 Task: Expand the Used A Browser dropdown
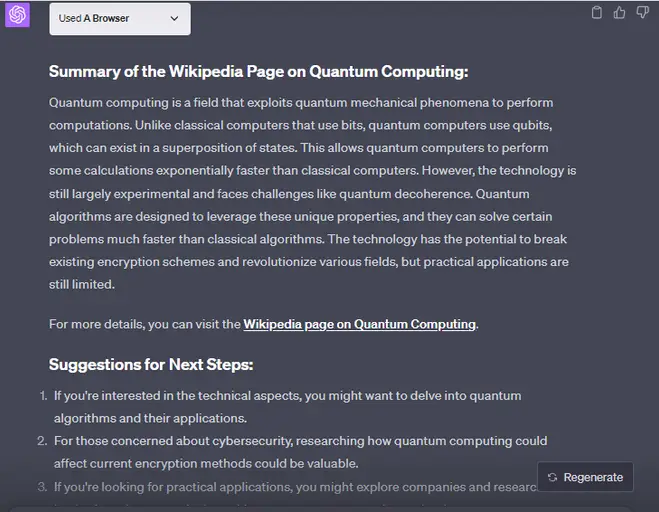coord(120,19)
